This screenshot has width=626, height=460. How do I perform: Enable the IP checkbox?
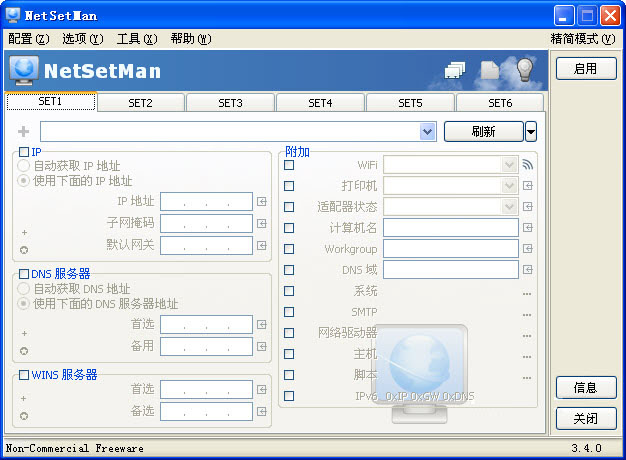point(24,152)
